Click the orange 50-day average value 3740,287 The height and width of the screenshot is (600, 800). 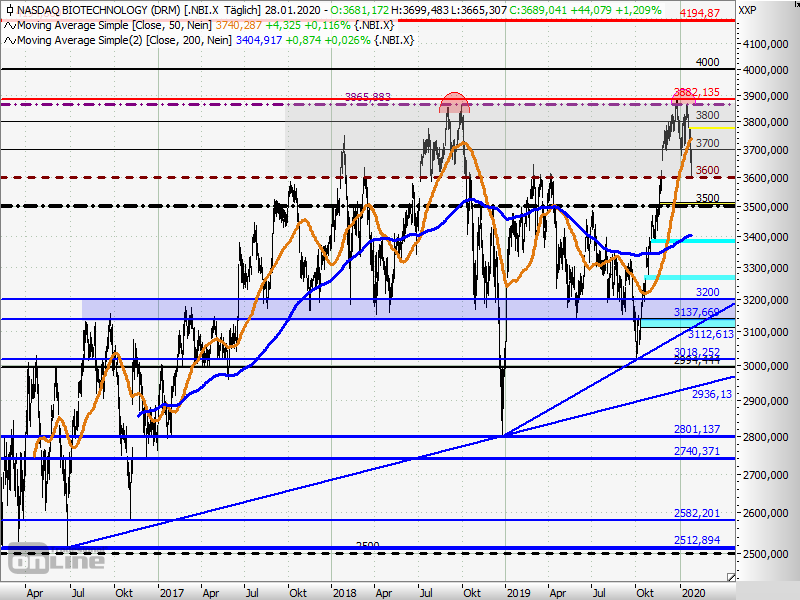point(239,26)
